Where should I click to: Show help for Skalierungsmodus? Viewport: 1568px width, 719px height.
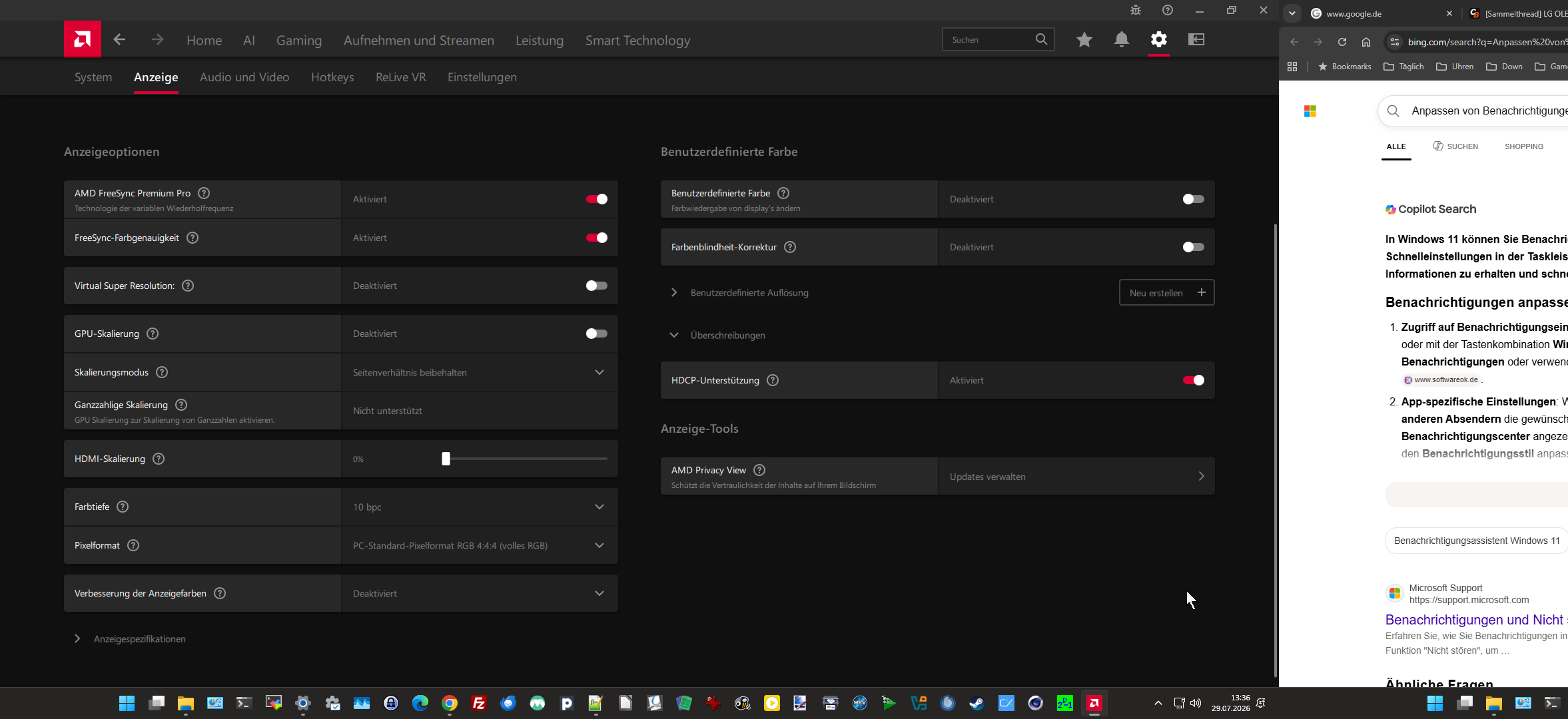(162, 372)
